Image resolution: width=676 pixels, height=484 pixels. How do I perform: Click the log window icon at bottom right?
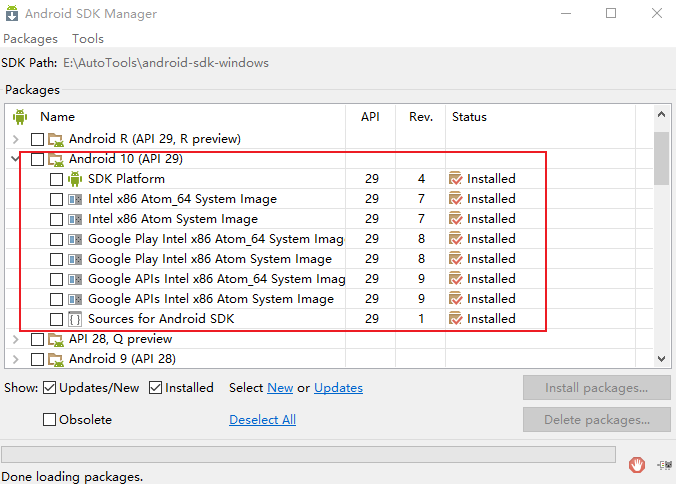(x=665, y=464)
